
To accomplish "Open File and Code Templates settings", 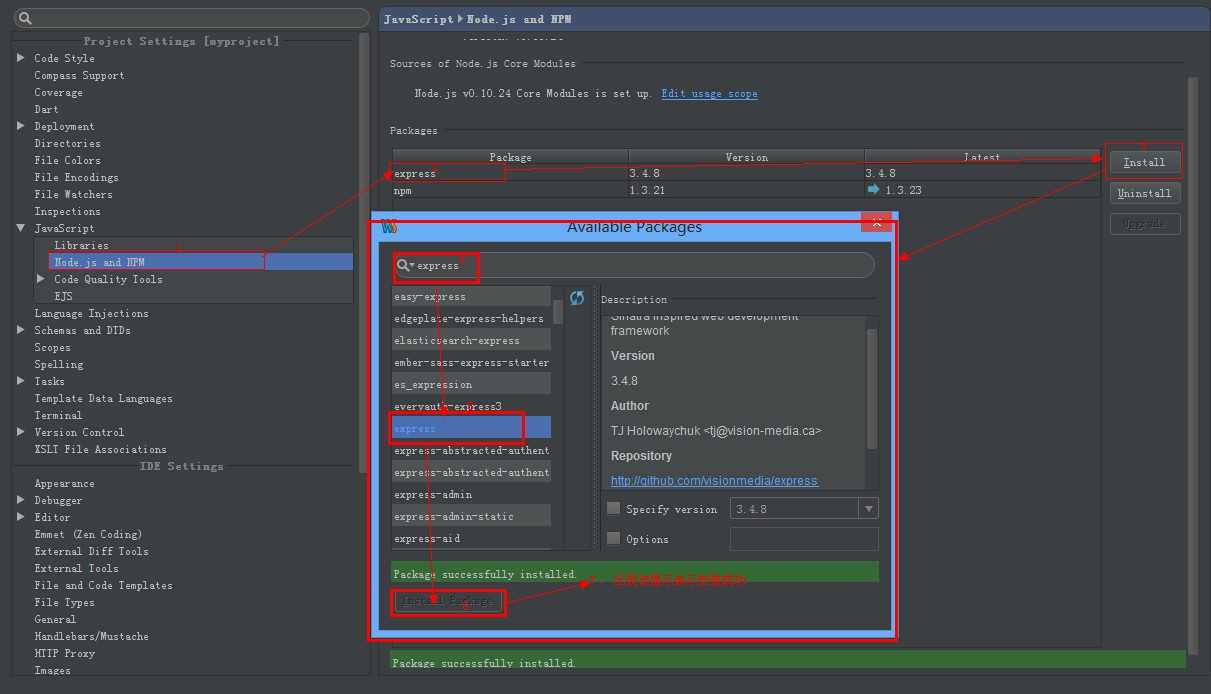I will pos(103,585).
